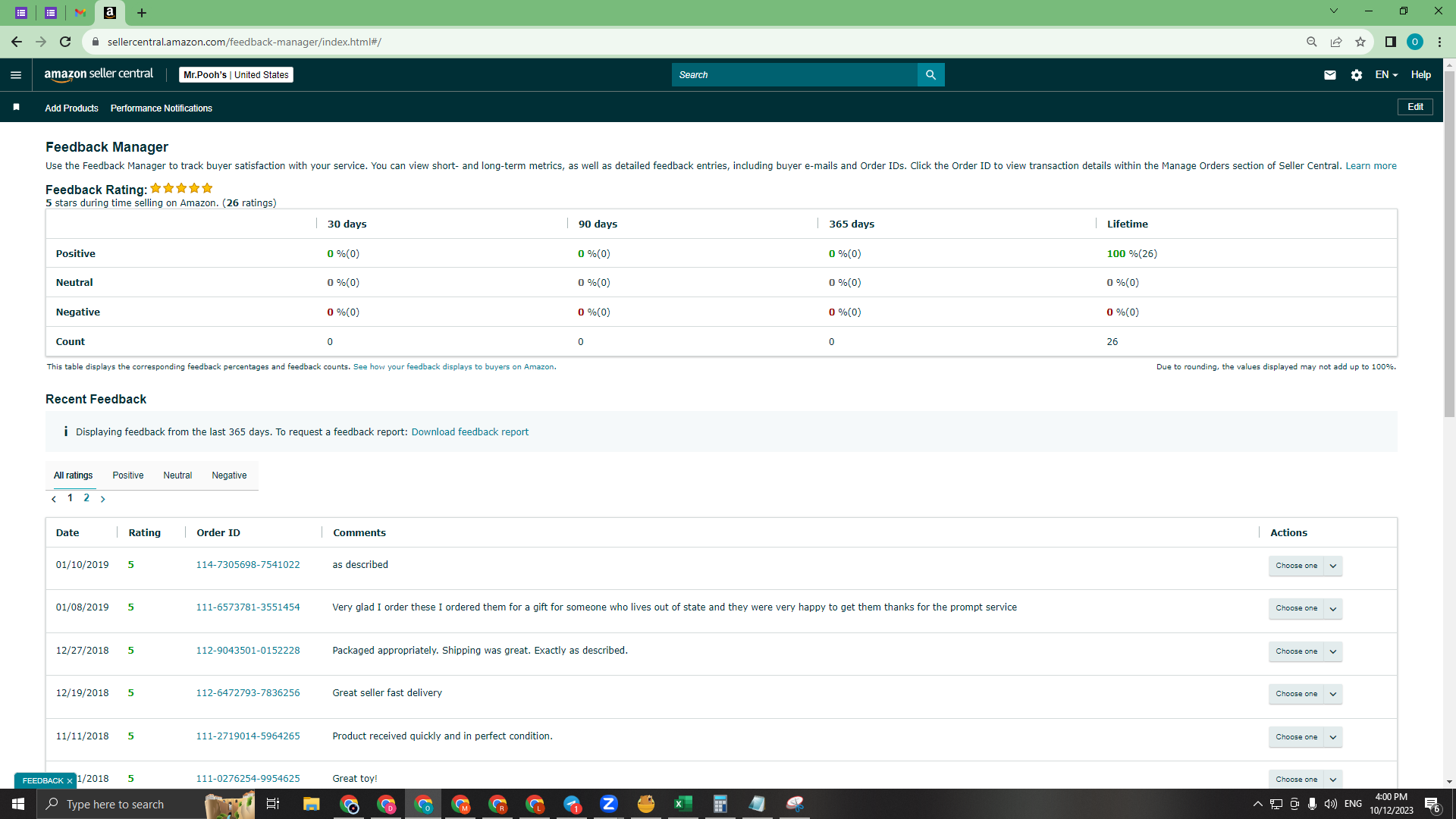The image size is (1456, 819).
Task: Open Calculator from the taskbar
Action: 720,804
